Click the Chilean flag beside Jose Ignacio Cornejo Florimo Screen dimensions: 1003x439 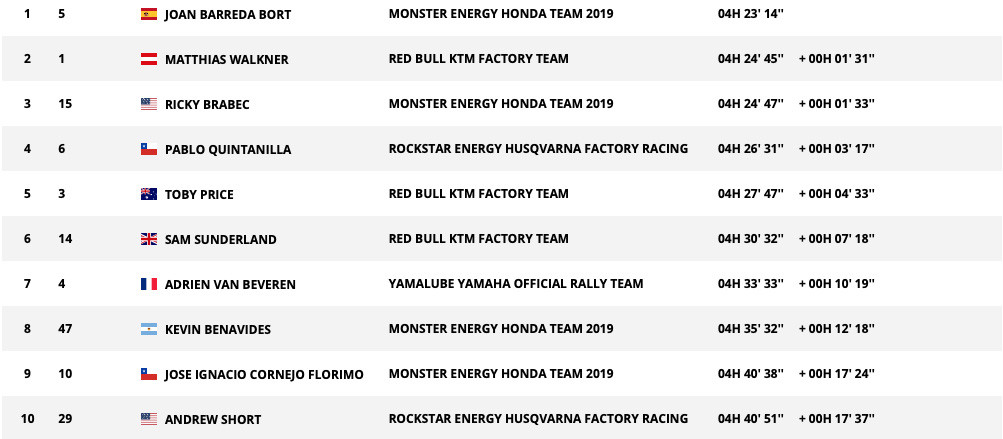[149, 374]
